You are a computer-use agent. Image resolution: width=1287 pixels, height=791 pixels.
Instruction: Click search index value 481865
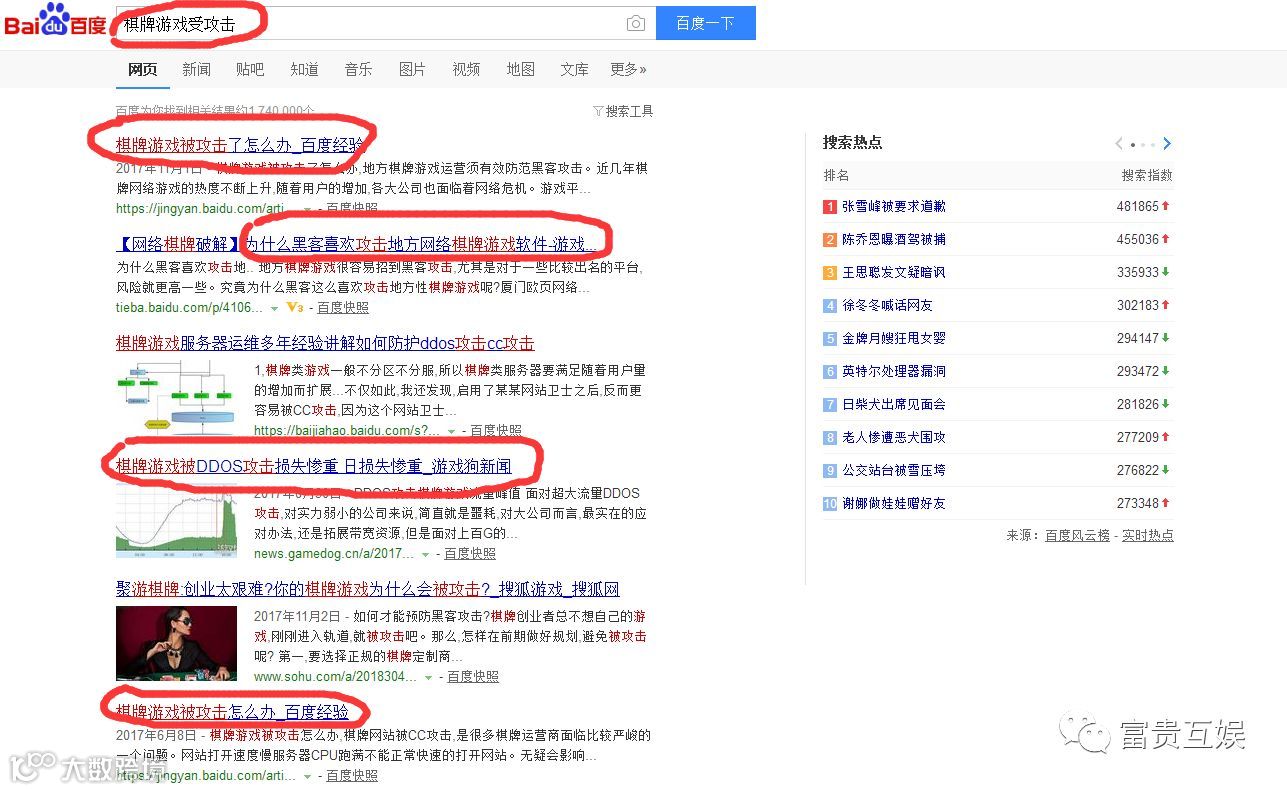1137,206
